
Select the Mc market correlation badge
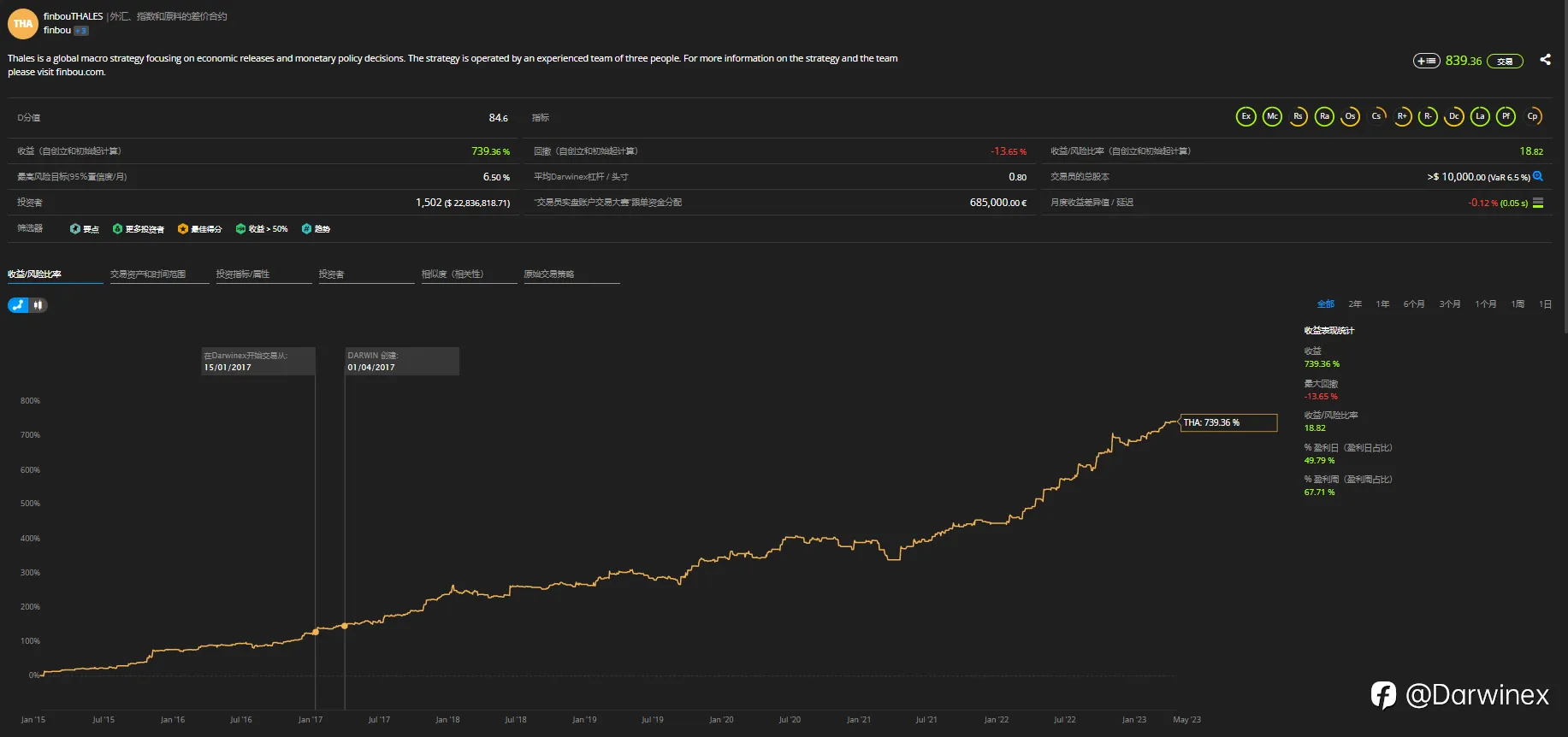point(1272,116)
